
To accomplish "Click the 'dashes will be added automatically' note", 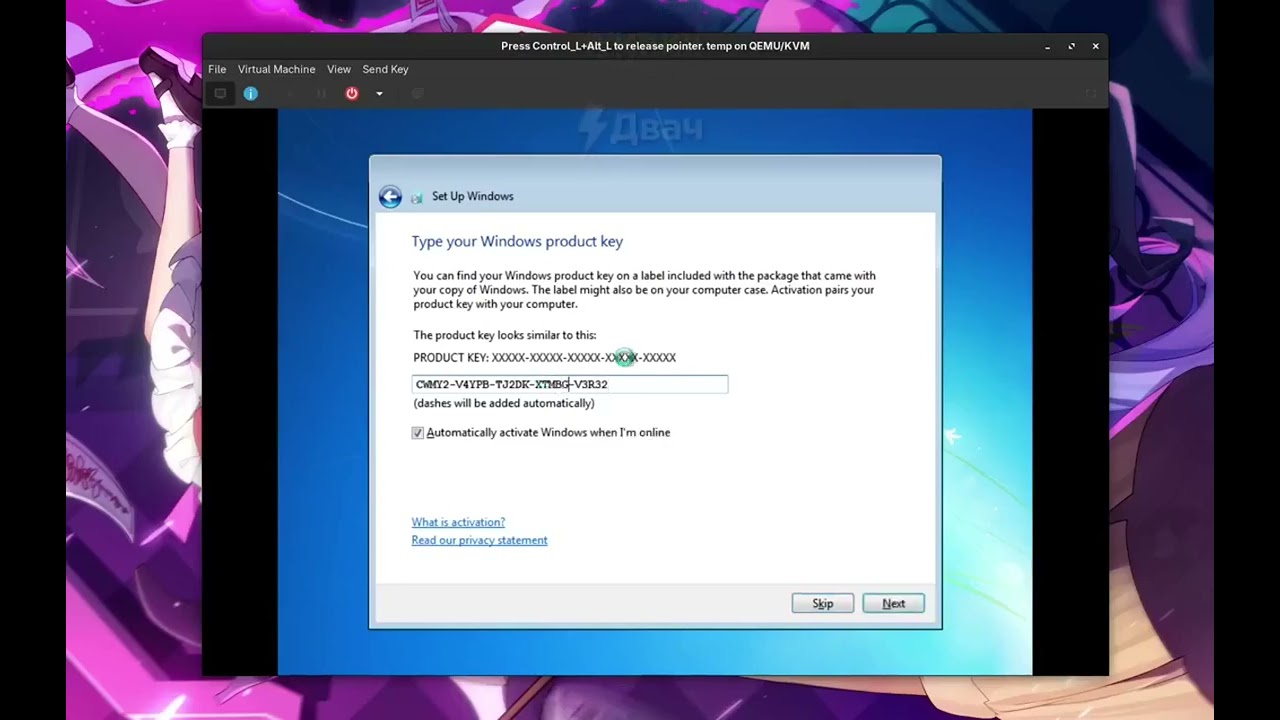I will coord(504,403).
